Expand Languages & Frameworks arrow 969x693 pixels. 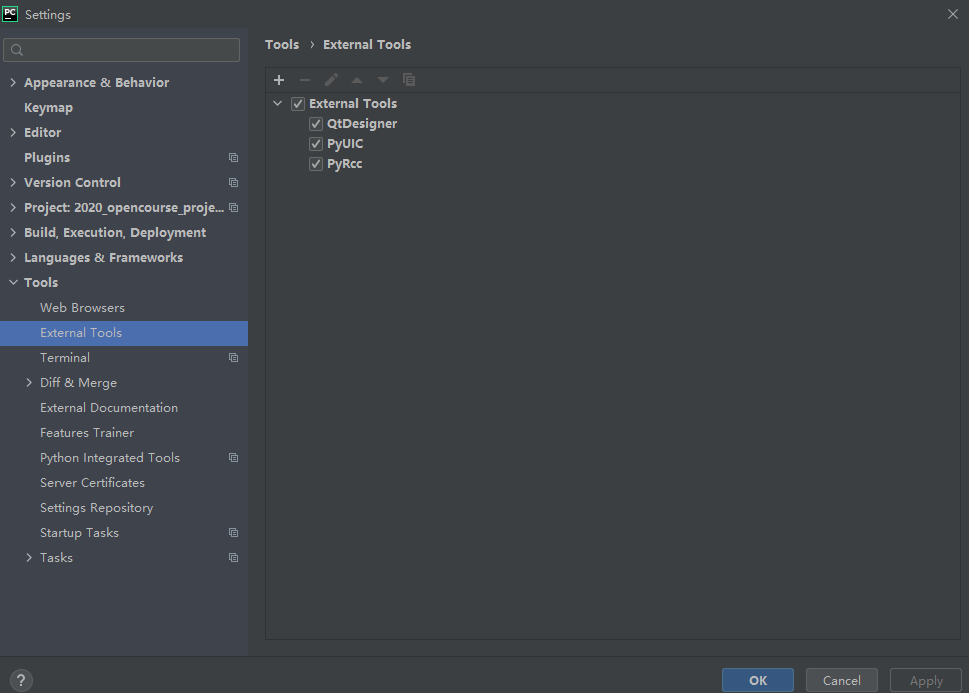click(x=13, y=257)
